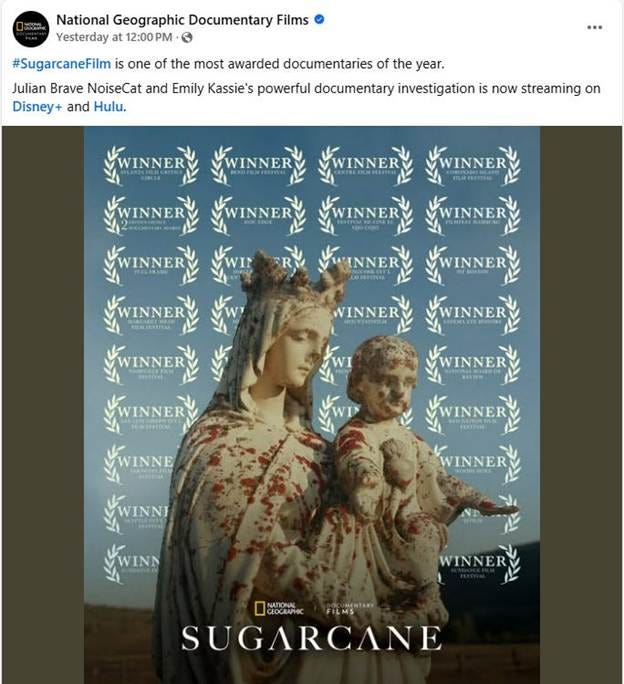624x684 pixels.
Task: Open the Disney+ tagged link
Action: tap(37, 106)
